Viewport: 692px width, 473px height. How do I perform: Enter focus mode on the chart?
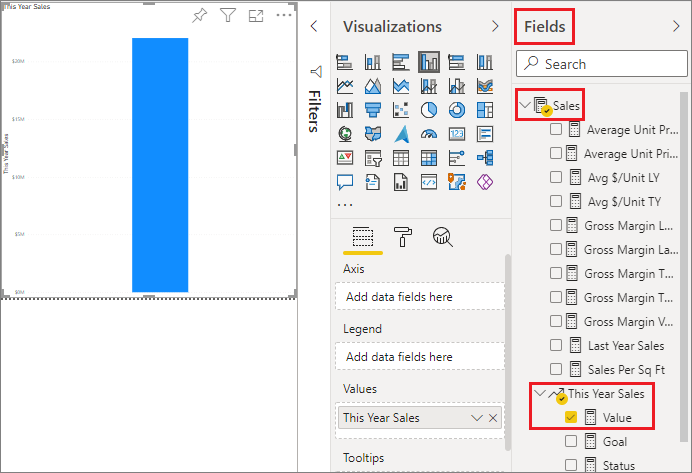(x=256, y=16)
